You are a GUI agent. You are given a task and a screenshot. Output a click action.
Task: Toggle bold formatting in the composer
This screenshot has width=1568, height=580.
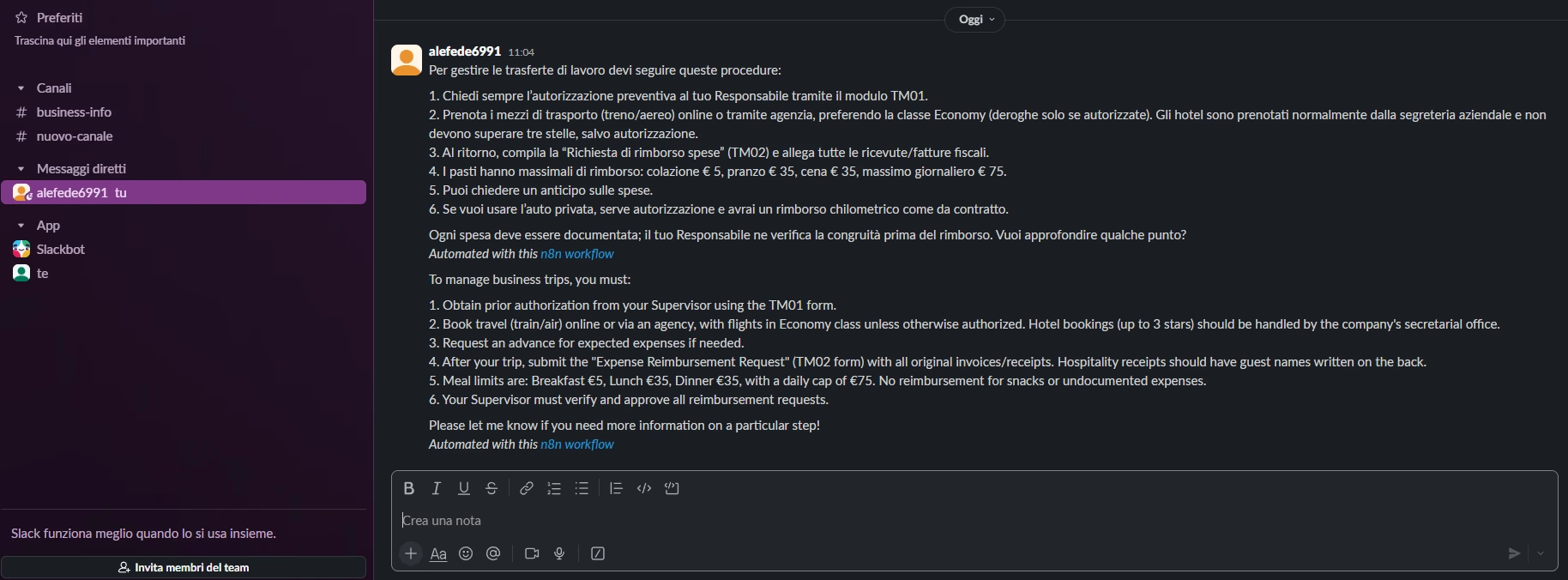coord(409,488)
